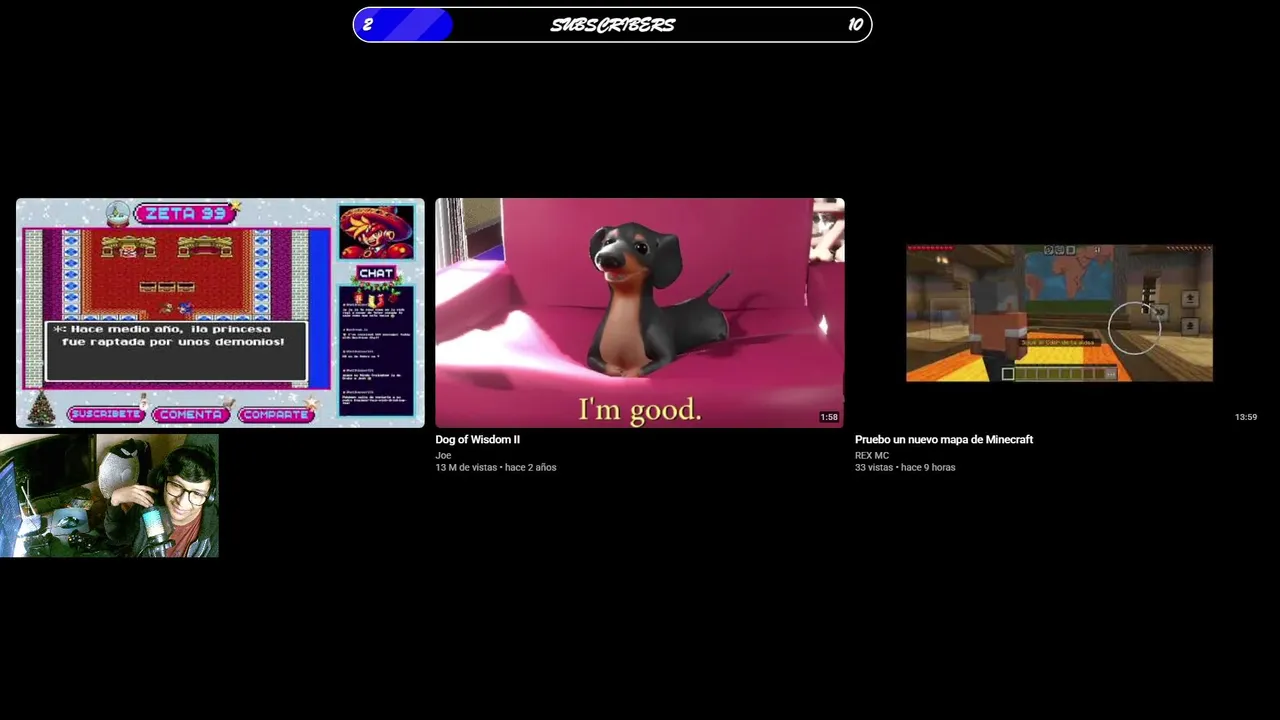The image size is (1280, 720).
Task: Click the COMPARTE button in stream overlay
Action: (x=276, y=414)
